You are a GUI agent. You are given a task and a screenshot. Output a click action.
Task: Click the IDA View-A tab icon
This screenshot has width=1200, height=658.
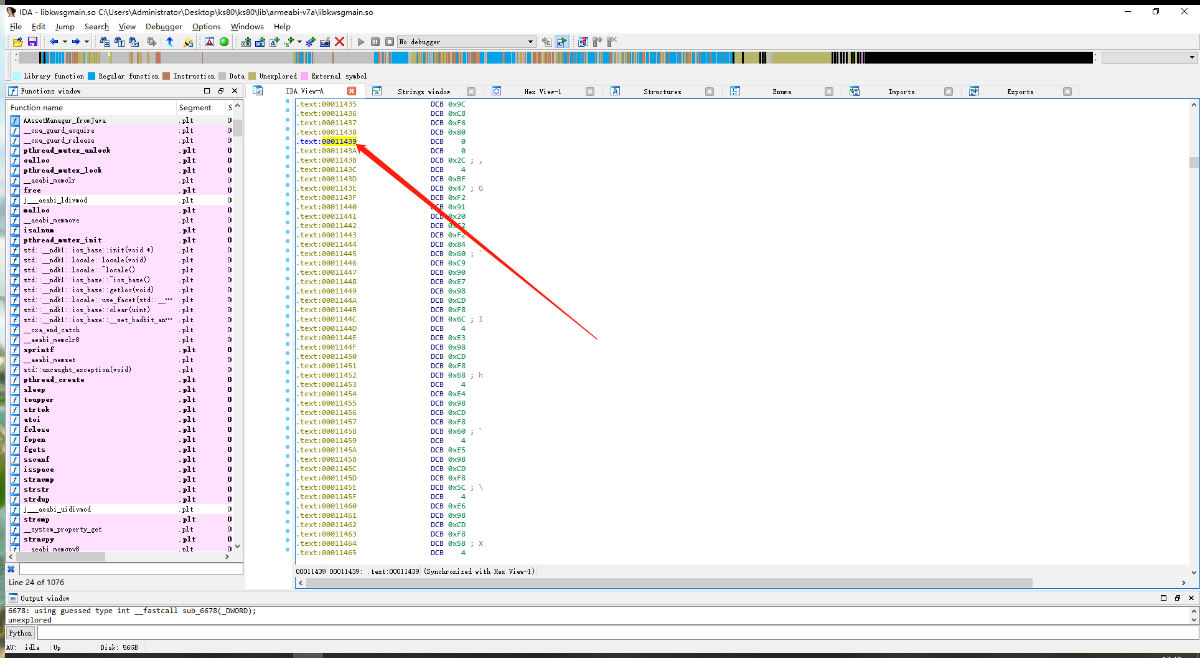(x=258, y=91)
